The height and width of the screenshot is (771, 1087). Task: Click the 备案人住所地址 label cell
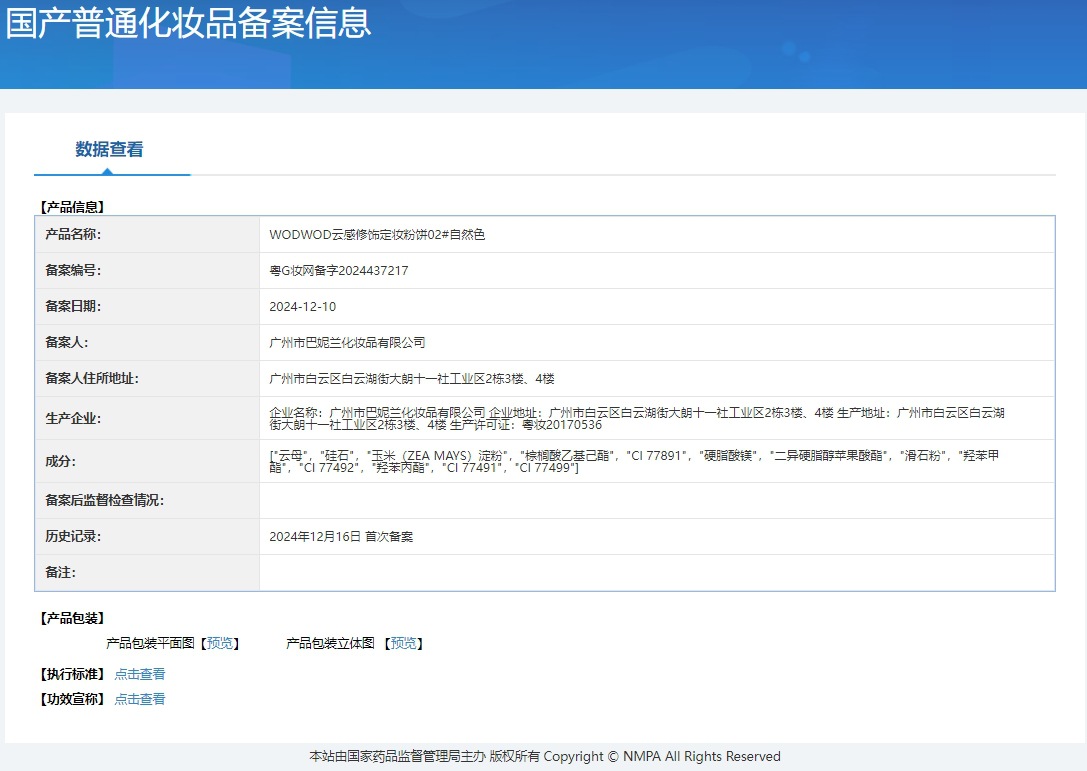tap(148, 379)
